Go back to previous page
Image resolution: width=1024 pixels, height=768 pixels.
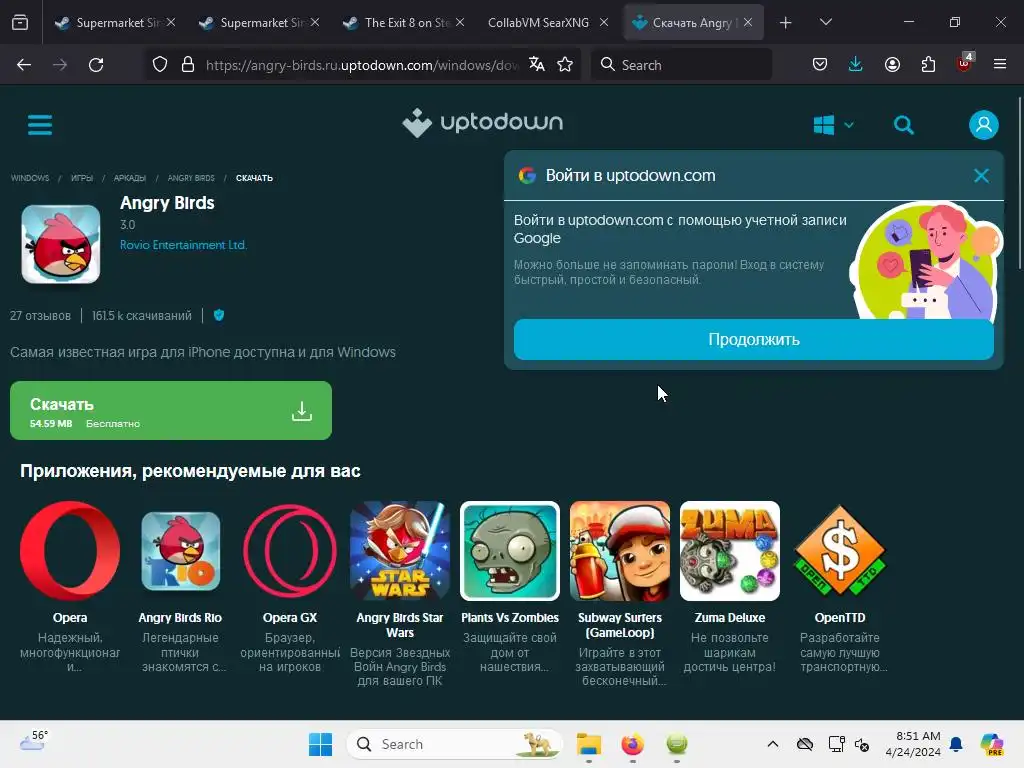[24, 65]
